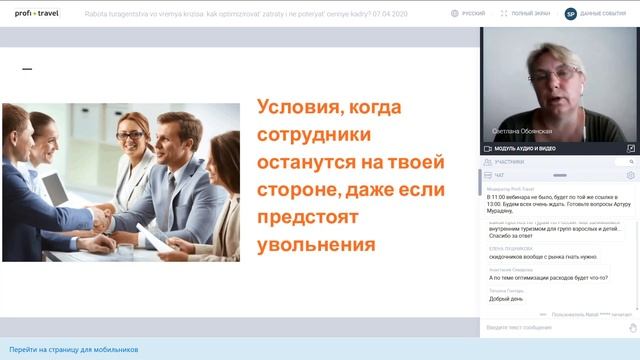Select the Модуль аудио и видео header

pos(525,149)
